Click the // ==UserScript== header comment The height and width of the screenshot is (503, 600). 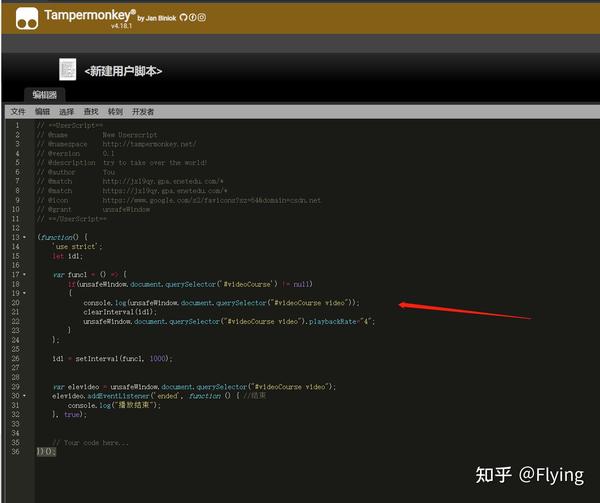70,125
